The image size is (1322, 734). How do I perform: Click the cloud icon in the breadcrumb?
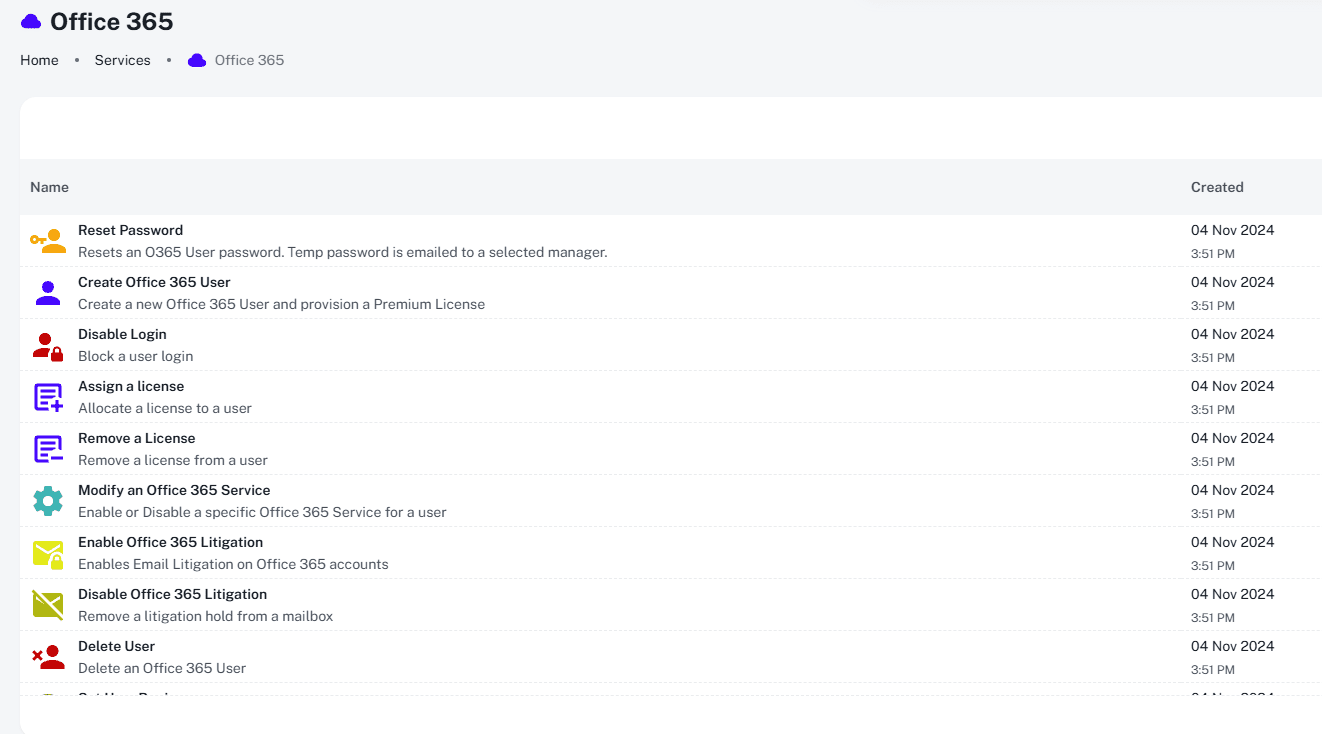[196, 60]
